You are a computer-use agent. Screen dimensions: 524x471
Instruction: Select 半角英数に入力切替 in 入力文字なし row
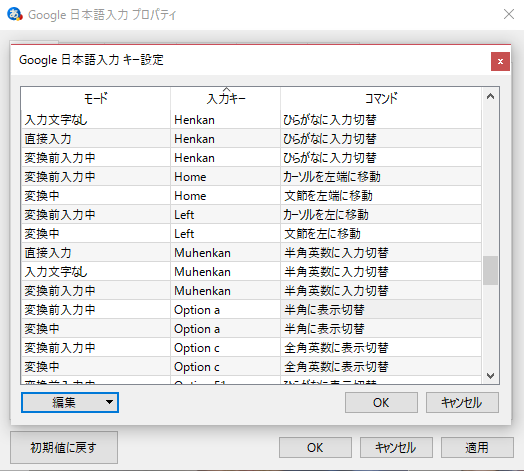click(x=381, y=272)
